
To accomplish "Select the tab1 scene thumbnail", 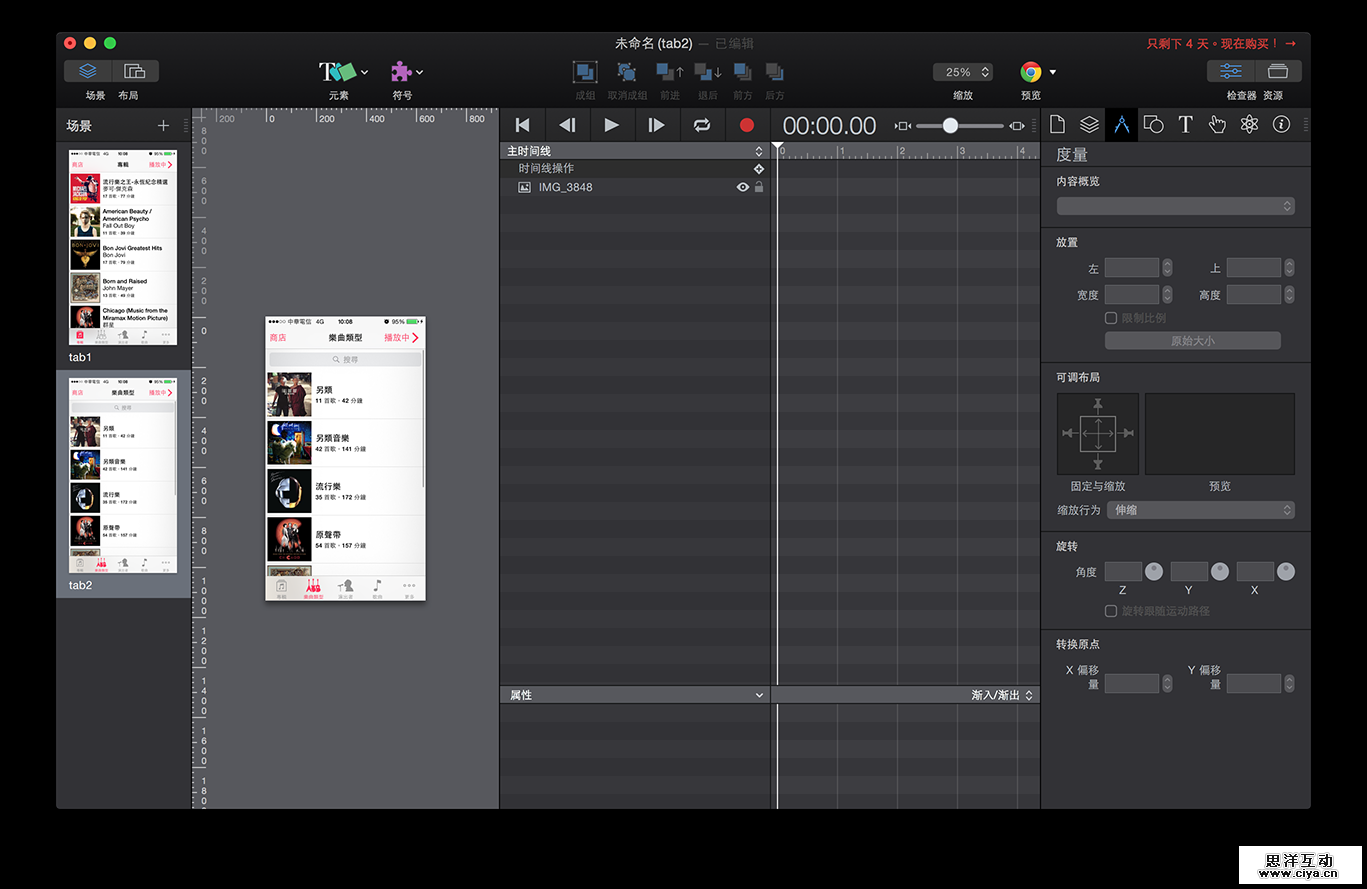I will [x=123, y=247].
